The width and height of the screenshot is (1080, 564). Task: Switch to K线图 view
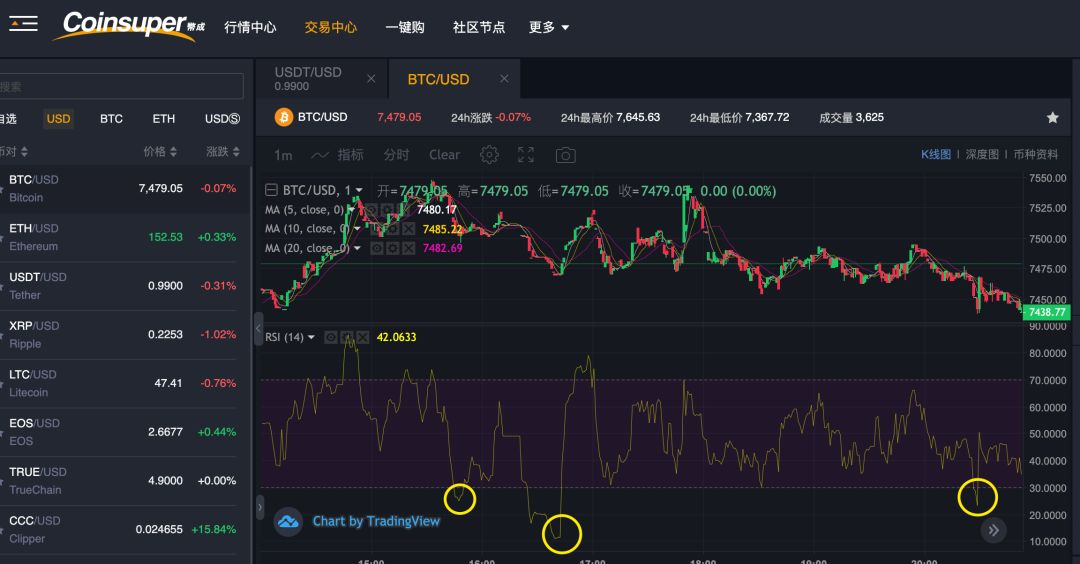tap(936, 154)
